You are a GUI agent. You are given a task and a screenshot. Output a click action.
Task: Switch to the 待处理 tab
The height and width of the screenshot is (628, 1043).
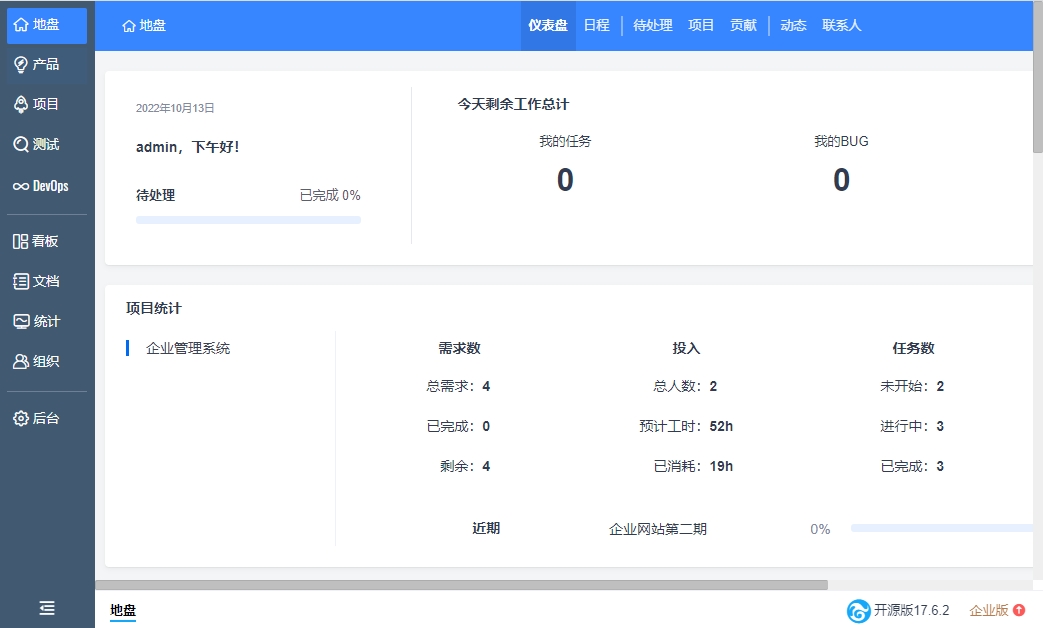[653, 25]
